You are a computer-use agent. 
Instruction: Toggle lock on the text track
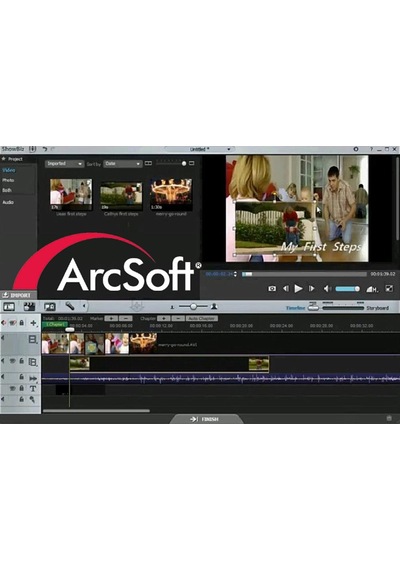pyautogui.click(x=21, y=388)
